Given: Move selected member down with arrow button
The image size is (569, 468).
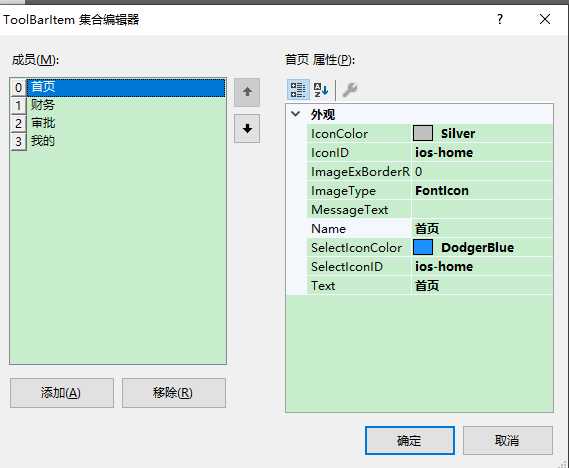Looking at the screenshot, I should point(247,128).
